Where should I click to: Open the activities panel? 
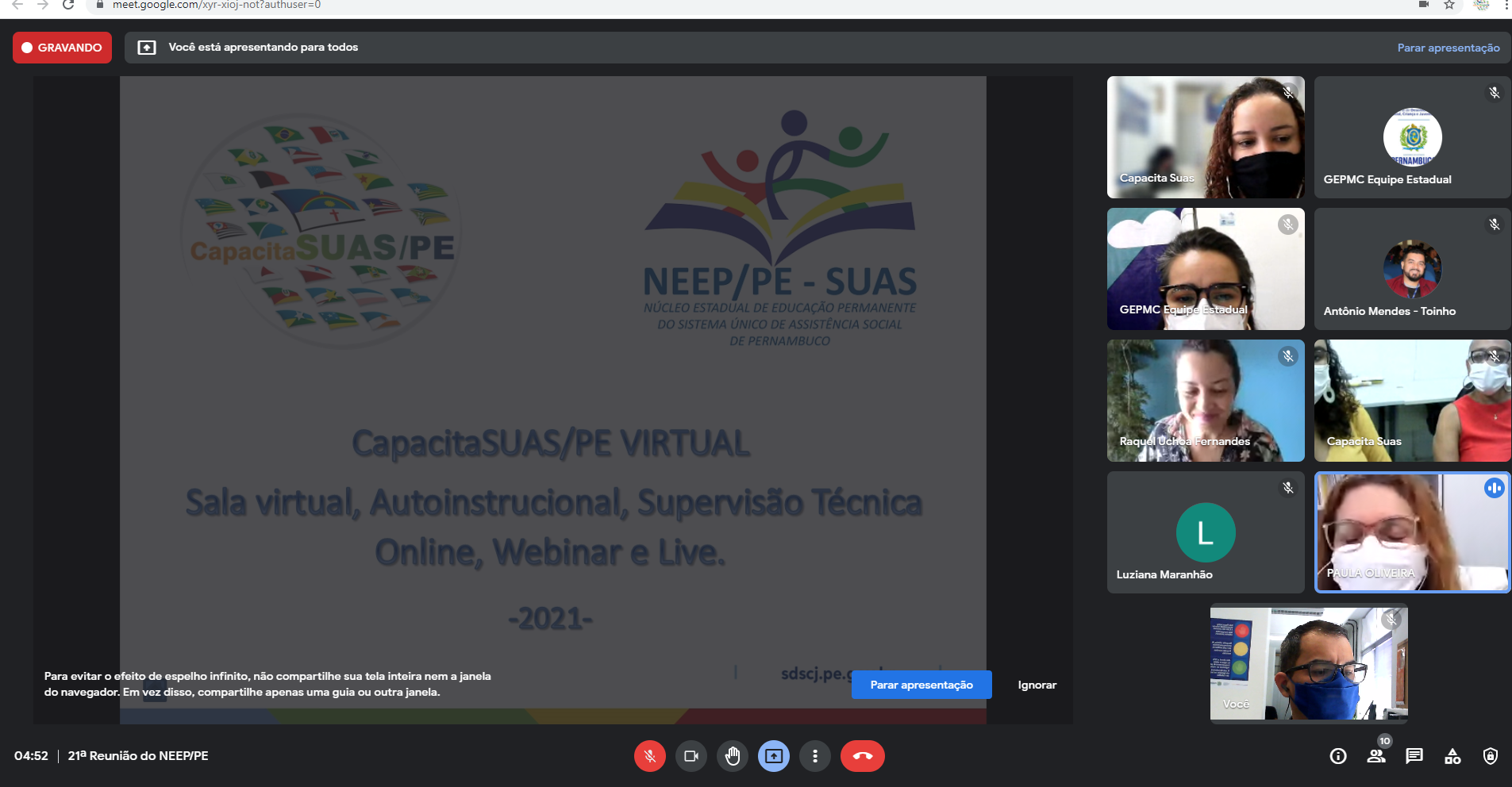tap(1452, 756)
